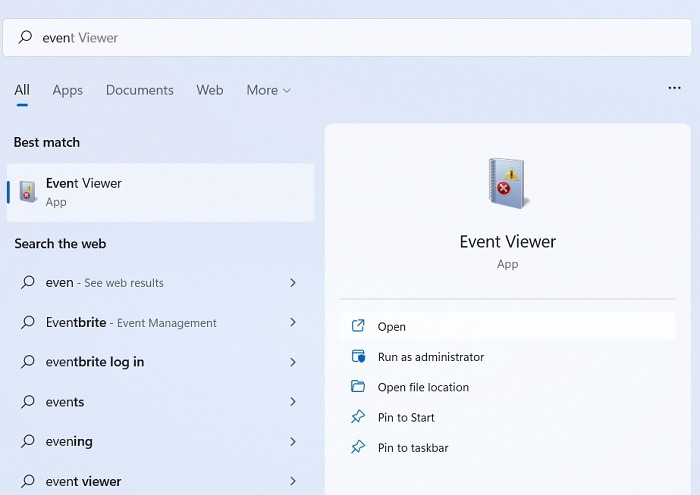Click the Pin to taskbar pin icon
700x495 pixels.
click(358, 447)
